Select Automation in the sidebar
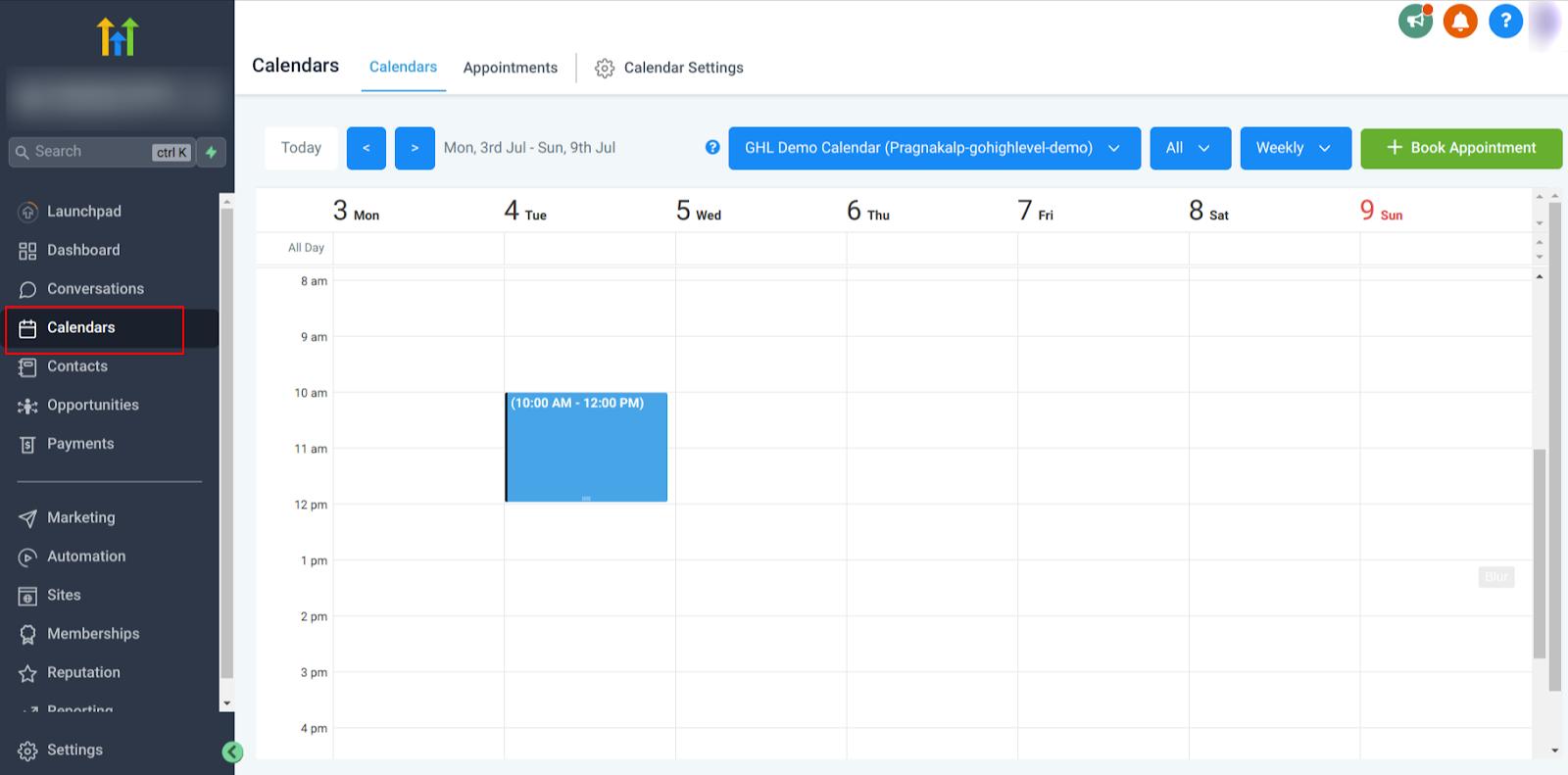The height and width of the screenshot is (775, 1568). (x=86, y=557)
